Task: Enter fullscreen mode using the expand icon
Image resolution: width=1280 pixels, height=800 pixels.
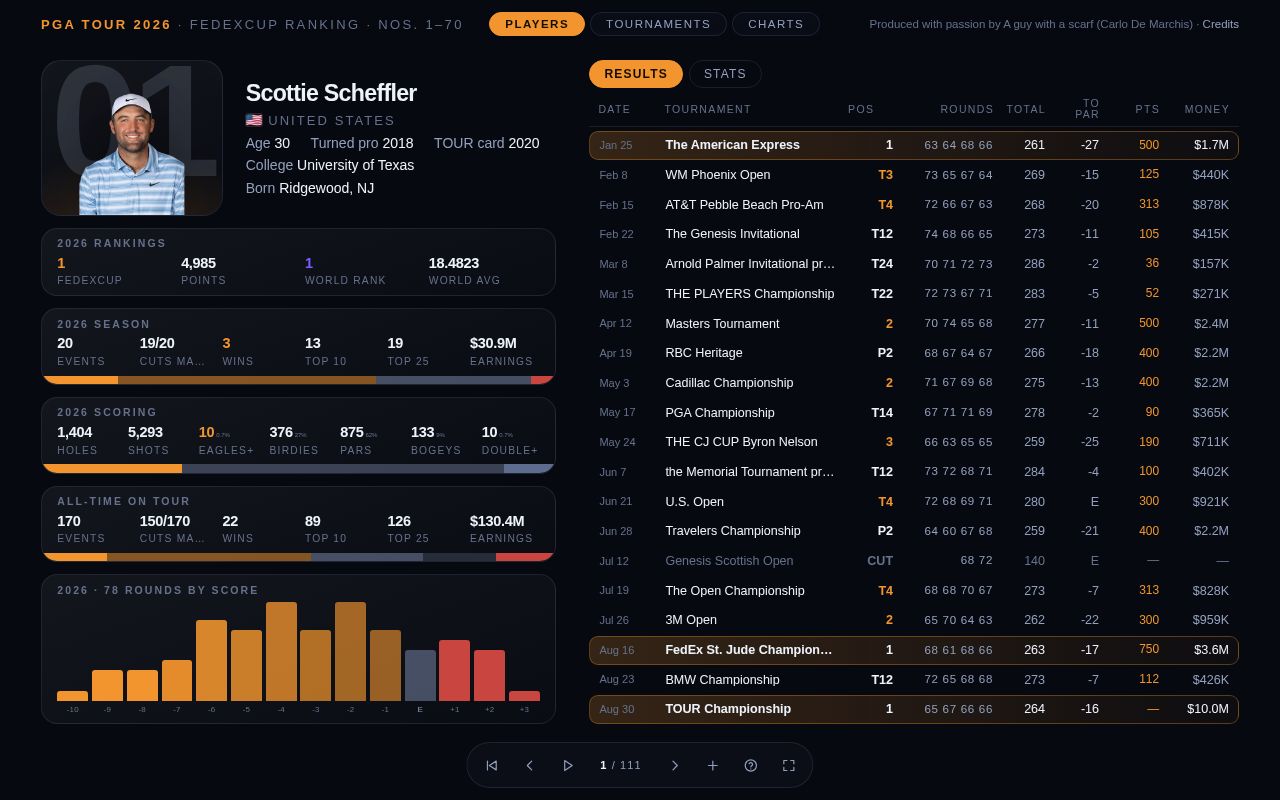Action: pos(789,765)
